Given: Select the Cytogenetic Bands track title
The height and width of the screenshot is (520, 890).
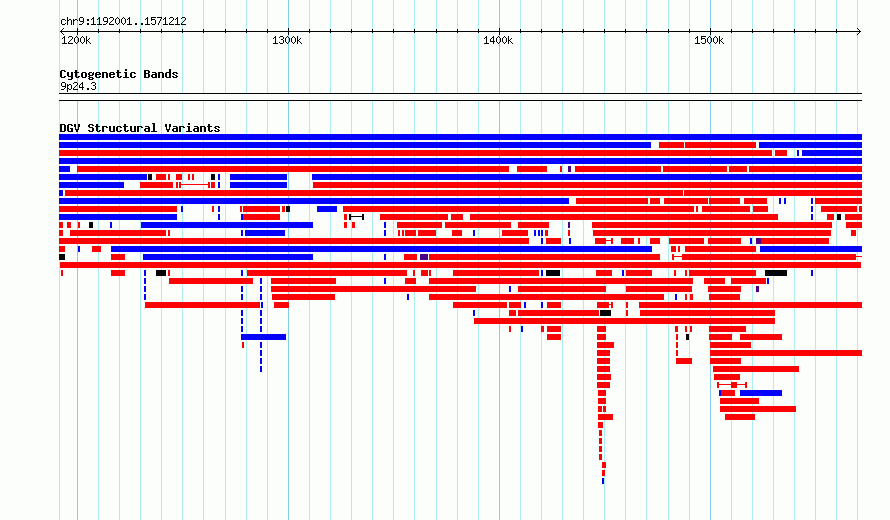Looking at the screenshot, I should [119, 74].
